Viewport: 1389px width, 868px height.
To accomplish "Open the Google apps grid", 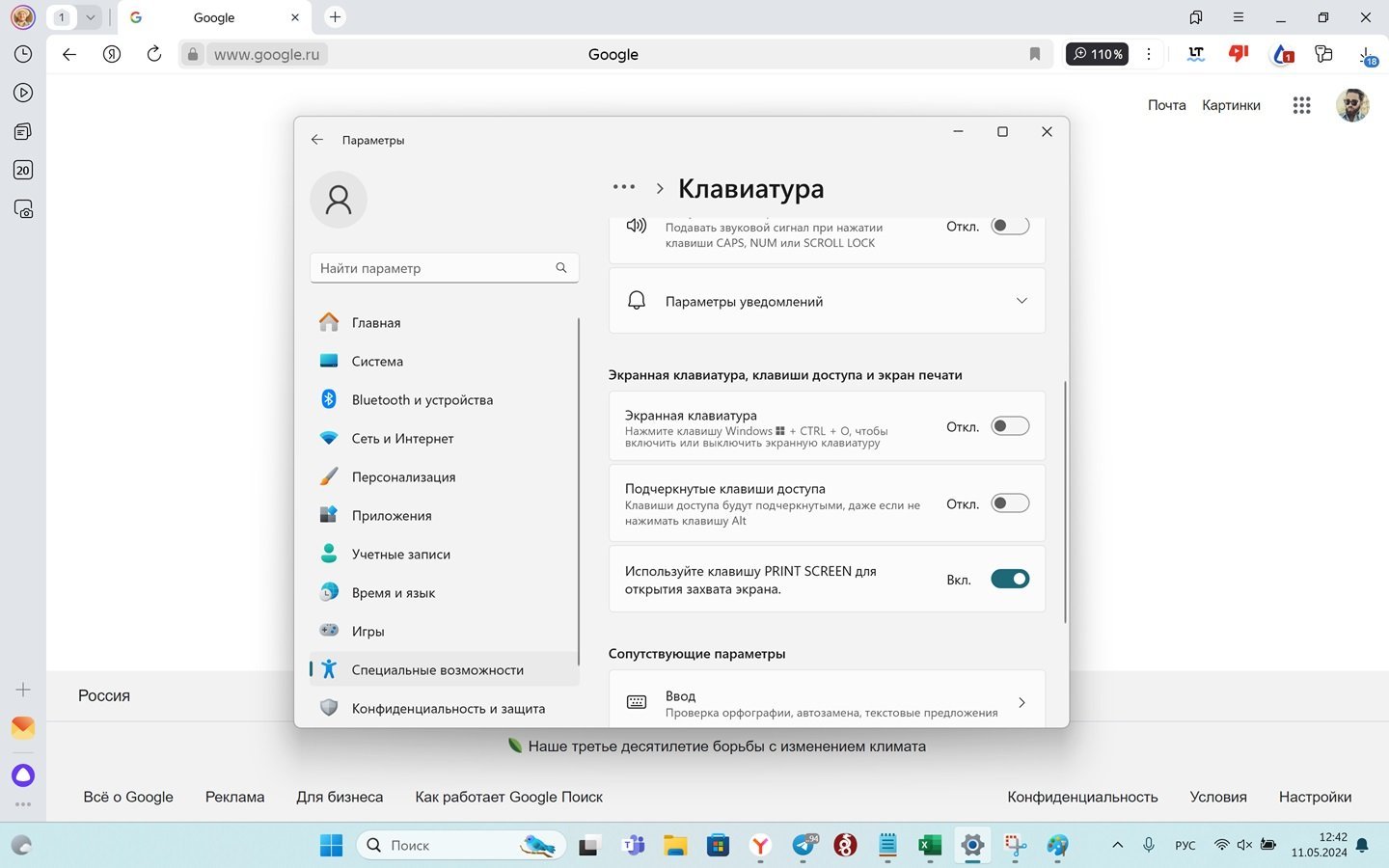I will point(1301,105).
